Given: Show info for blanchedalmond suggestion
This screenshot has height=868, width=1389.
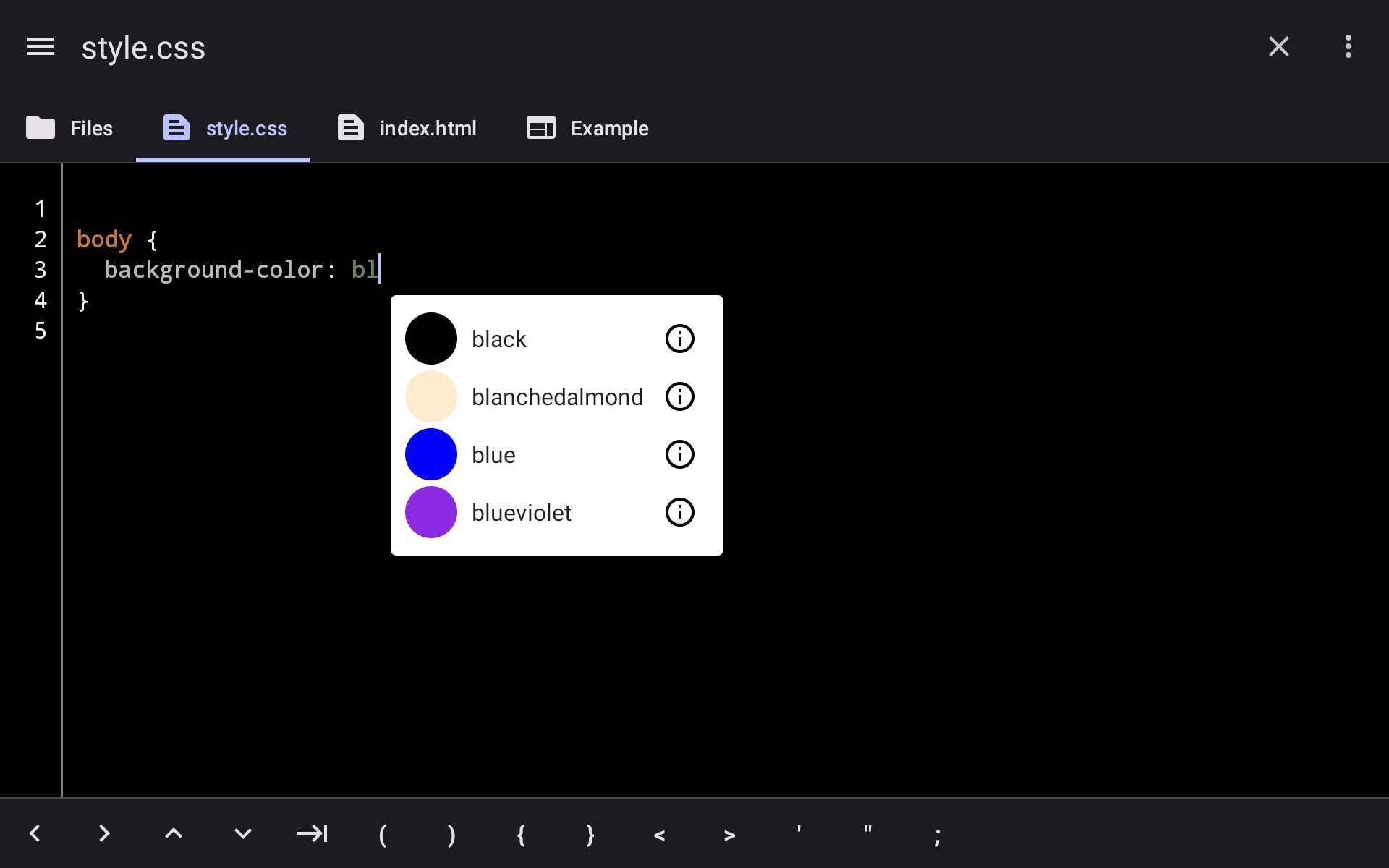Looking at the screenshot, I should (x=679, y=396).
